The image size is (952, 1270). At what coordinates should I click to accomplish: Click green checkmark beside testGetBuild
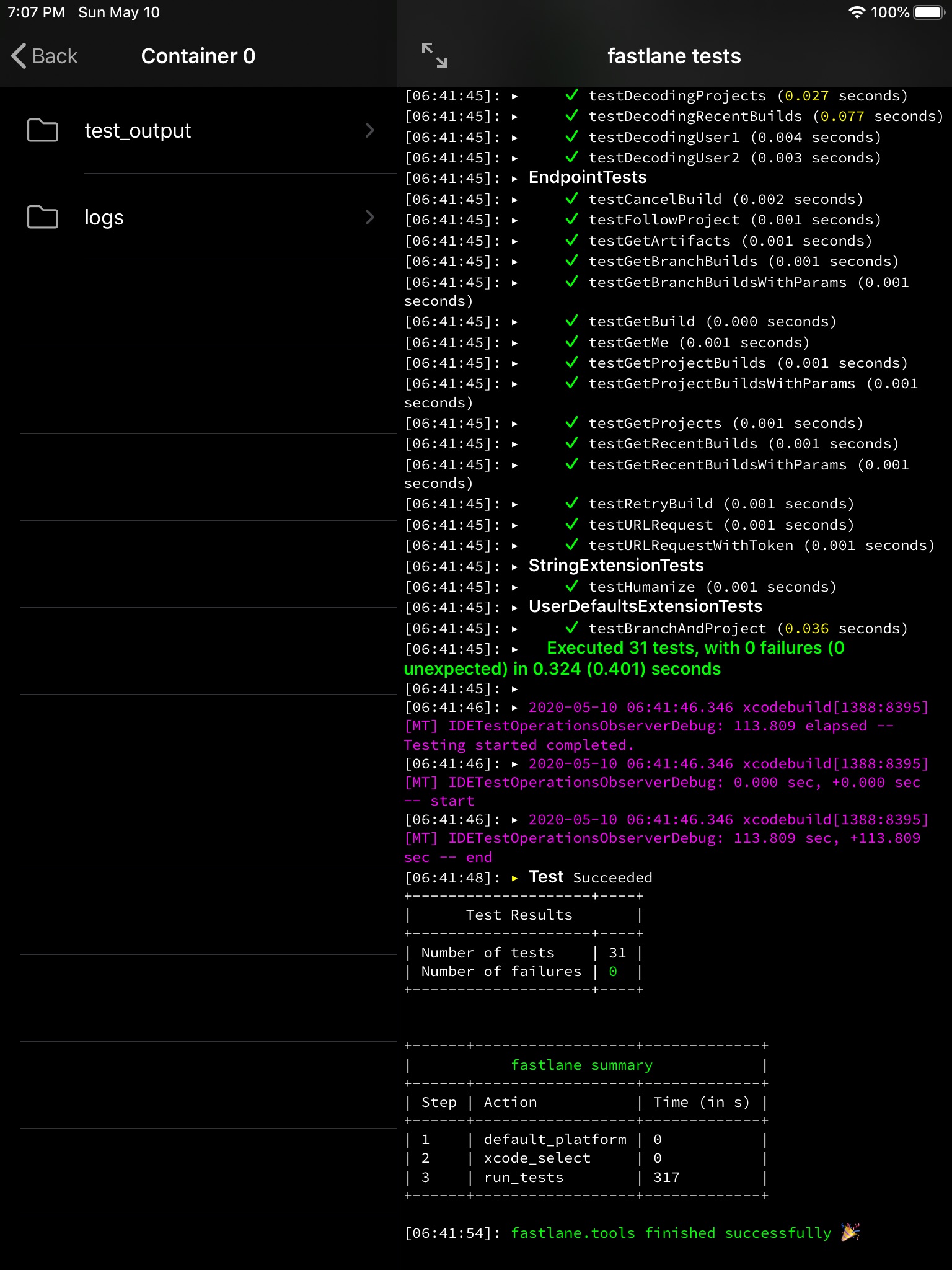coord(571,321)
